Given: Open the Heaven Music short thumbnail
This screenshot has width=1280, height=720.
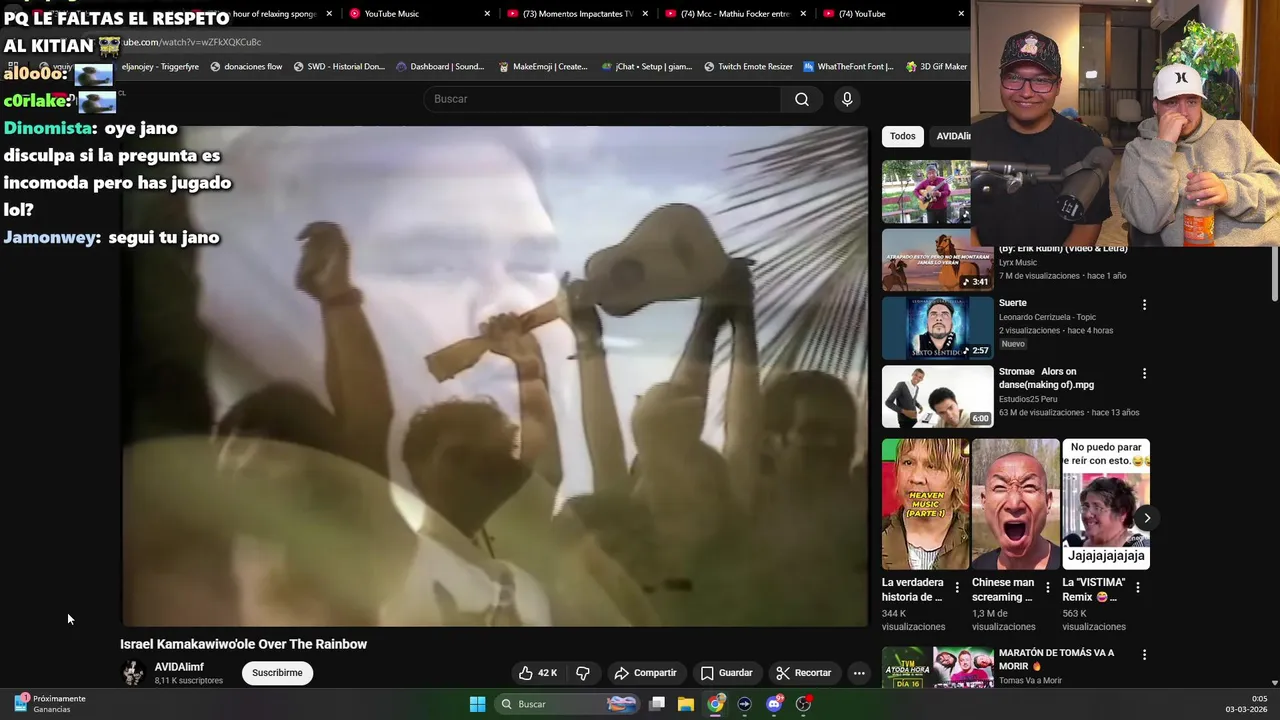Looking at the screenshot, I should (926, 504).
